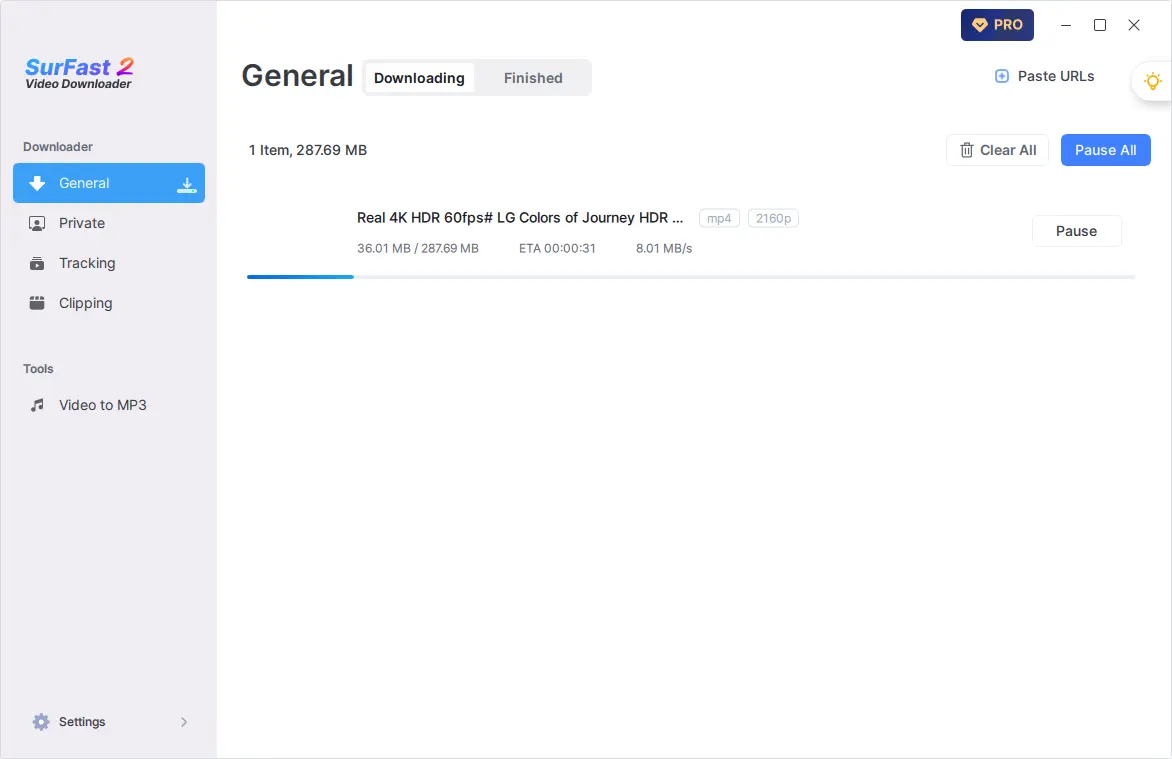
Task: Click the SurFast 2 Video Downloader logo
Action: pyautogui.click(x=79, y=73)
